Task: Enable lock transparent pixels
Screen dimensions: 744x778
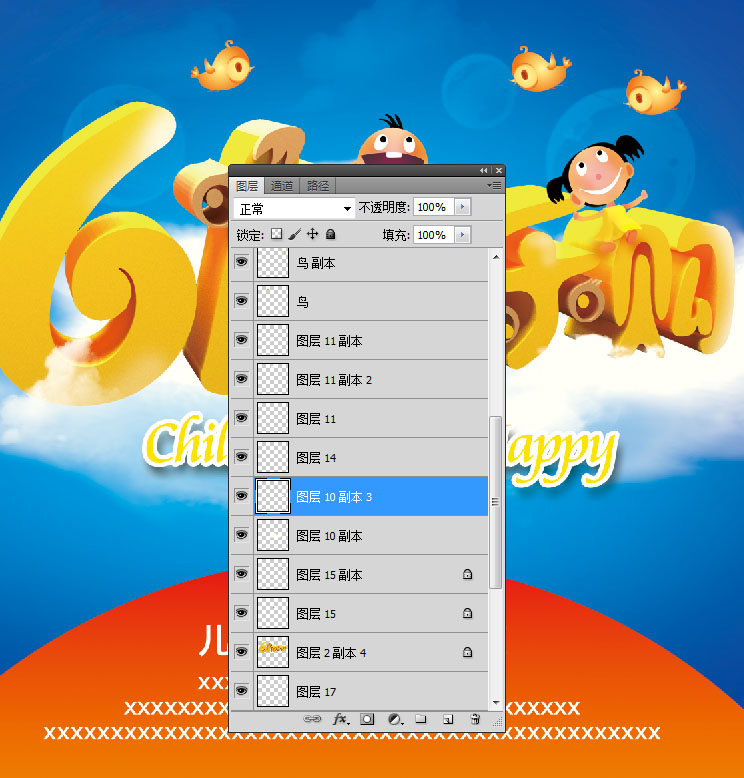Action: [x=276, y=234]
